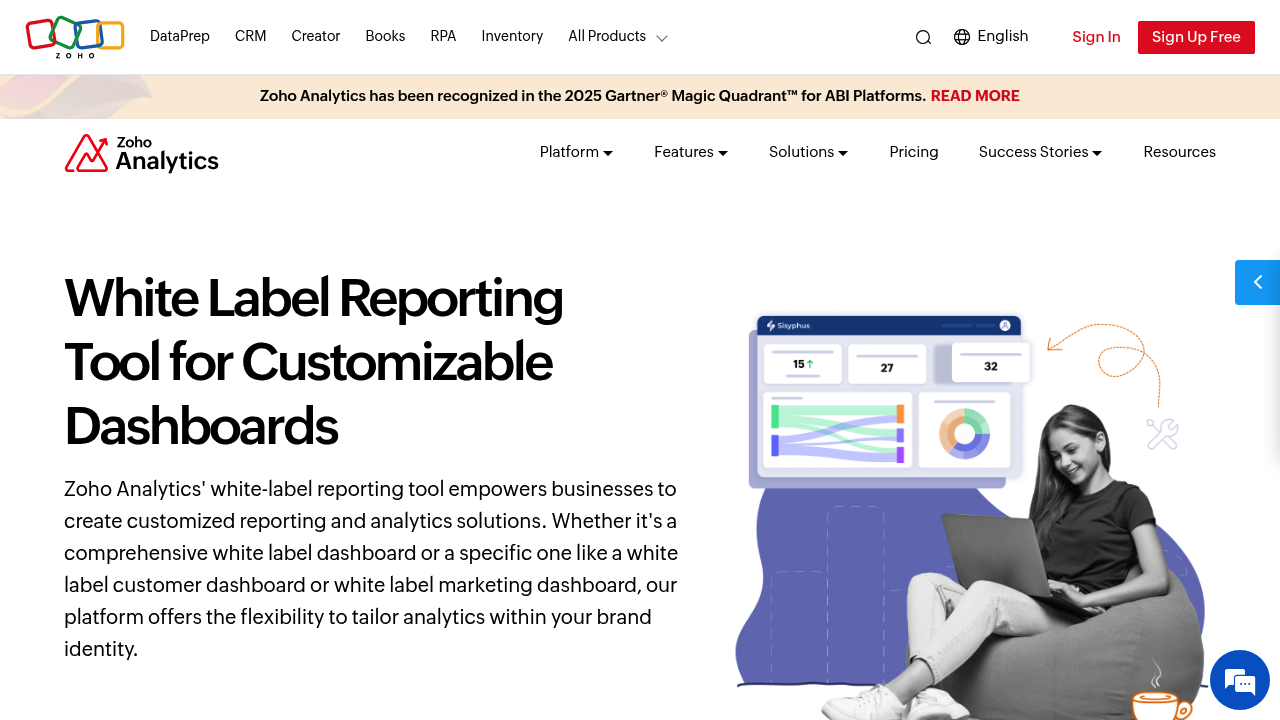This screenshot has width=1280, height=720.
Task: Go to DataPrep from top navigation
Action: tap(180, 36)
